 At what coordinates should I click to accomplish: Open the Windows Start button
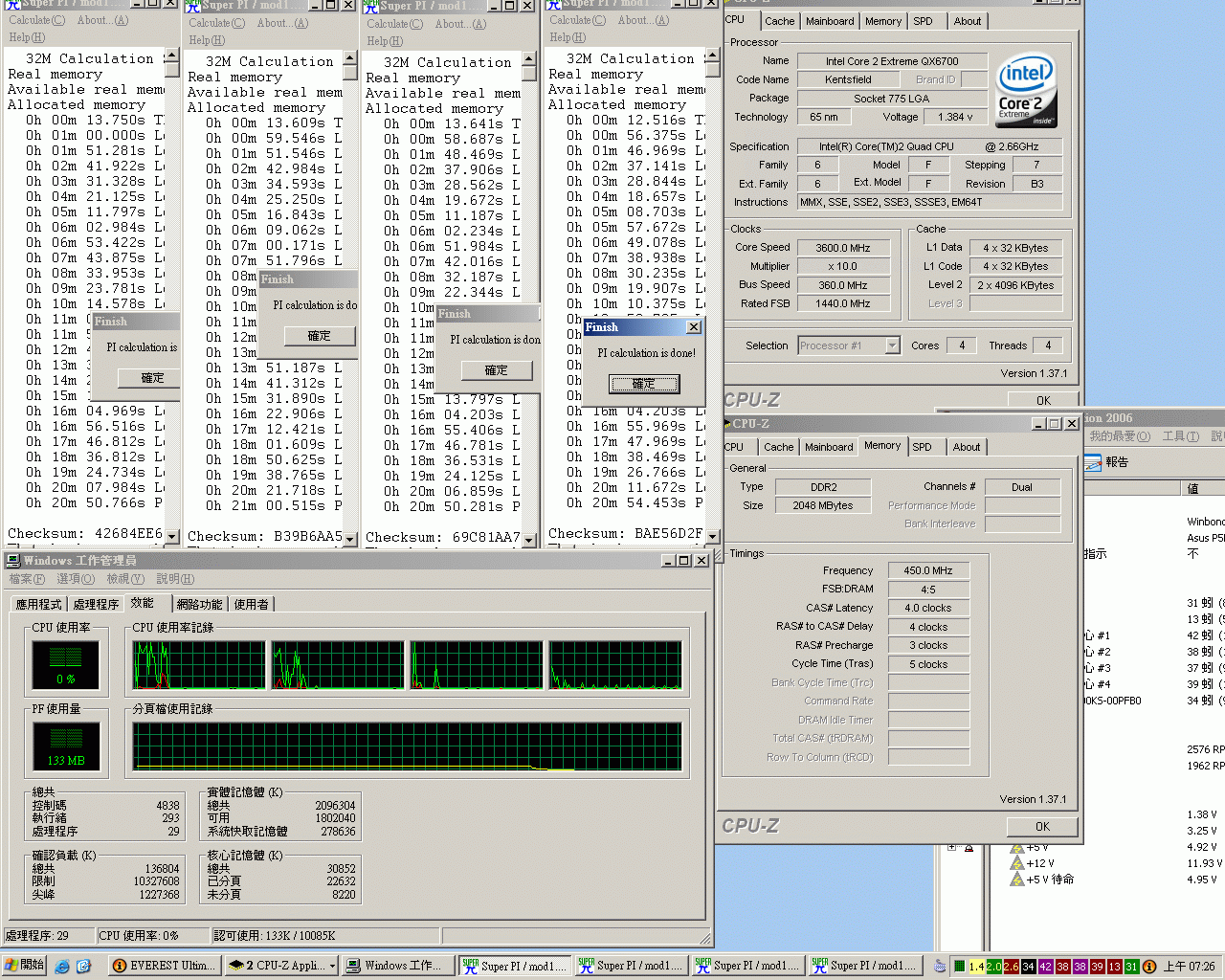24,966
